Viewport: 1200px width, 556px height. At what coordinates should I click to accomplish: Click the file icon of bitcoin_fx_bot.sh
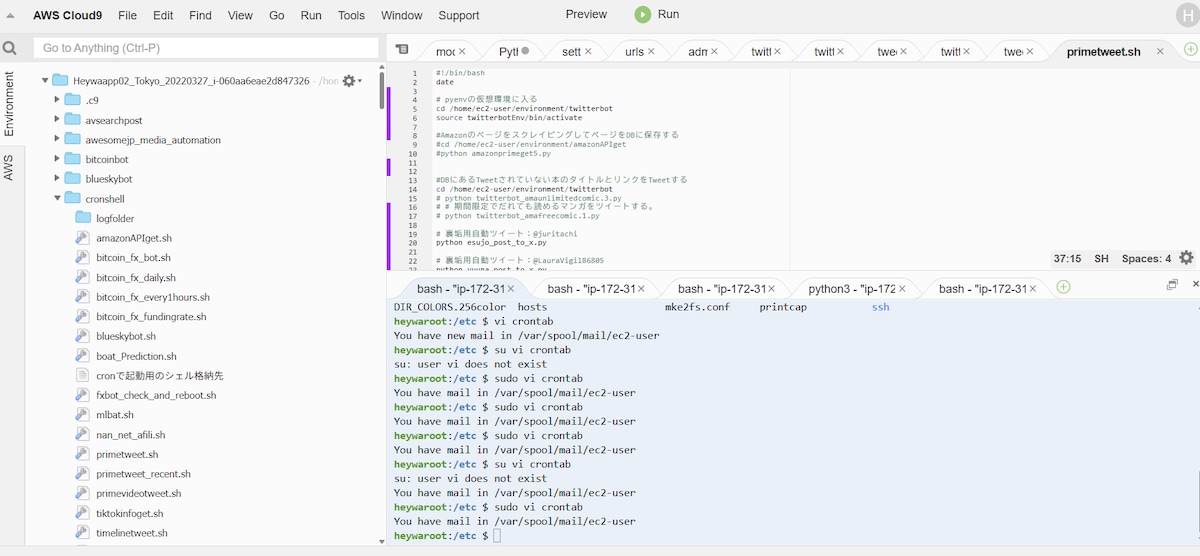point(83,258)
